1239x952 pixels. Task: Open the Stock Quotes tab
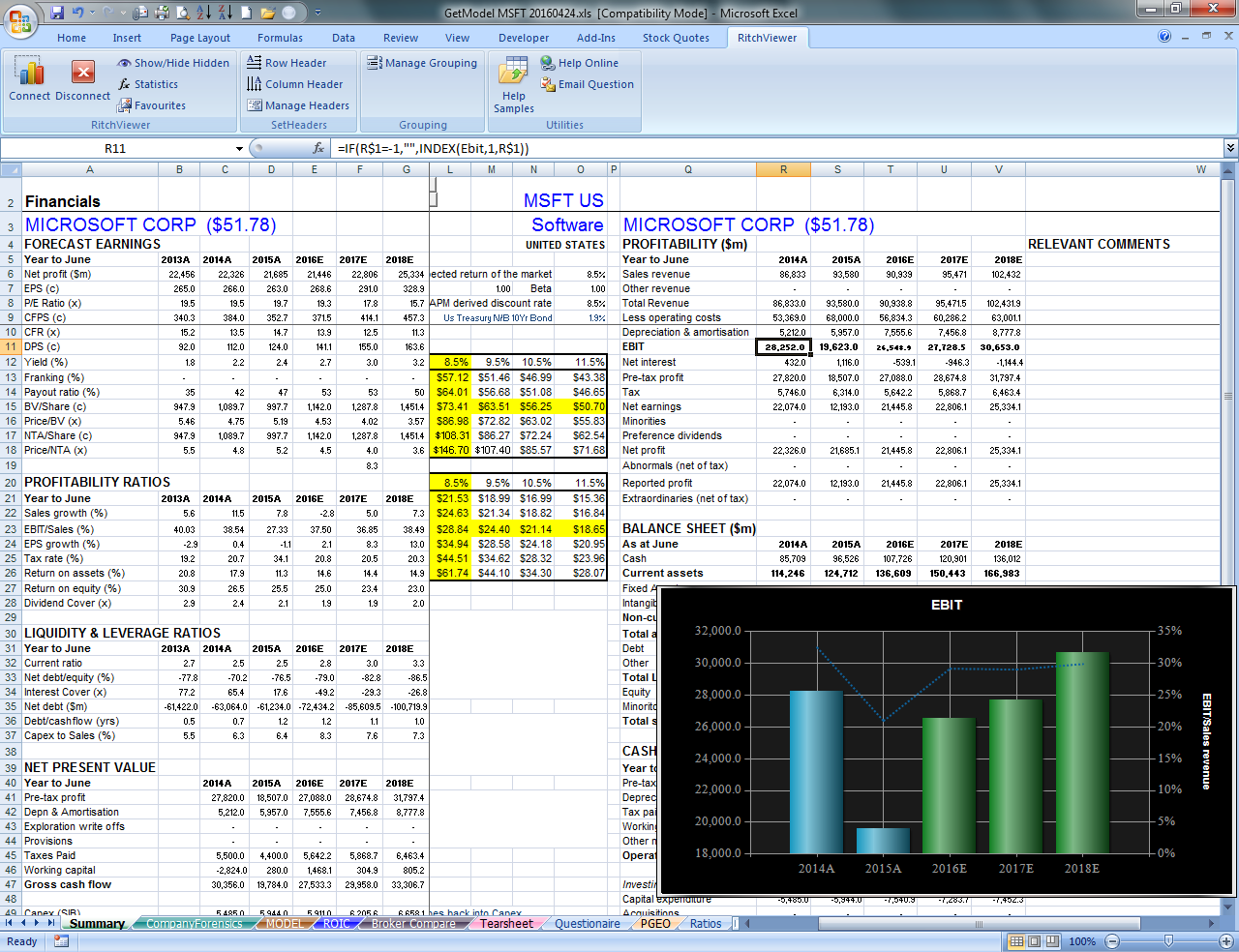676,38
